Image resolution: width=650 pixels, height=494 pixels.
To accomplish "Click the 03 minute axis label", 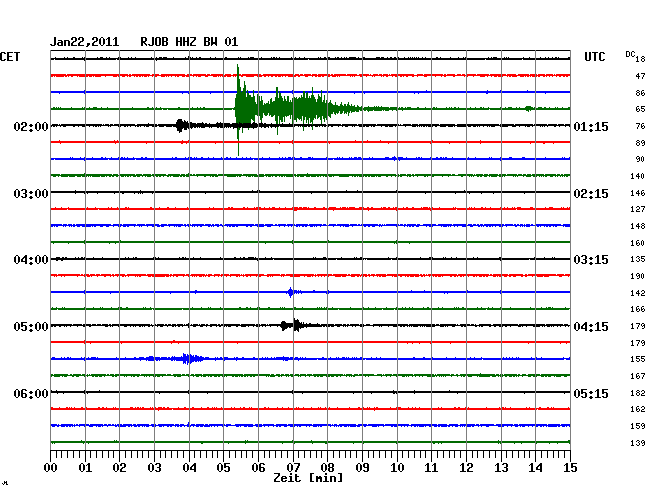I will click(x=154, y=468).
